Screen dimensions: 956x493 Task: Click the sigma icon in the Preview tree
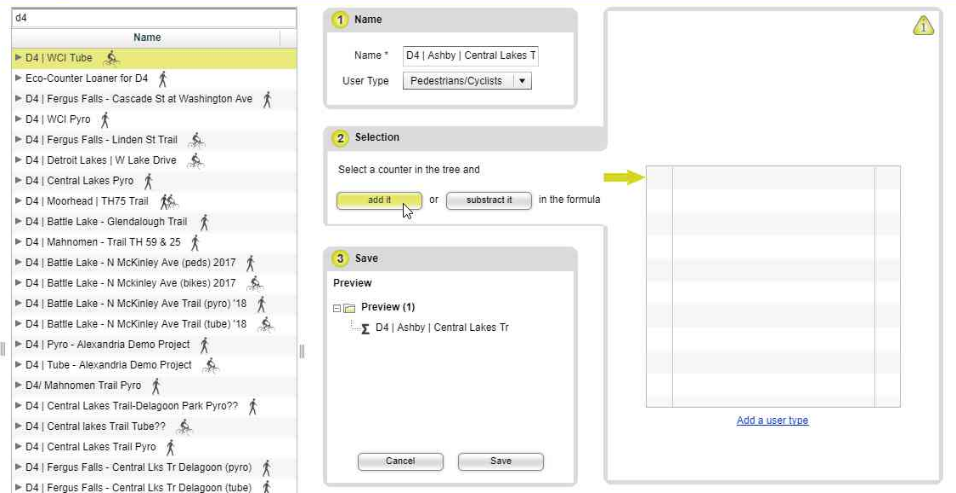pos(365,328)
